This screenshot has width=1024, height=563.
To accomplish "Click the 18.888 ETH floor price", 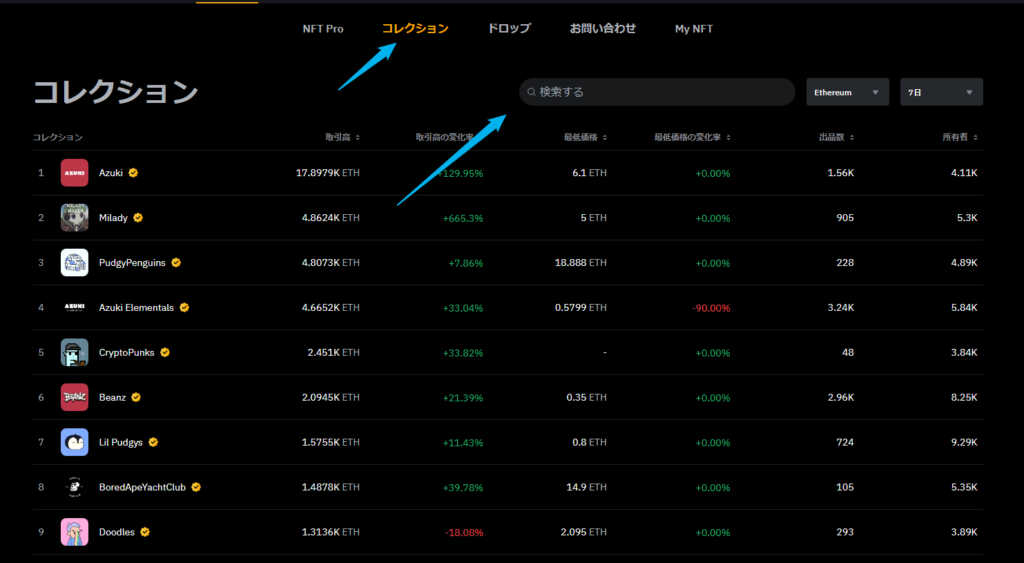I will click(x=581, y=263).
